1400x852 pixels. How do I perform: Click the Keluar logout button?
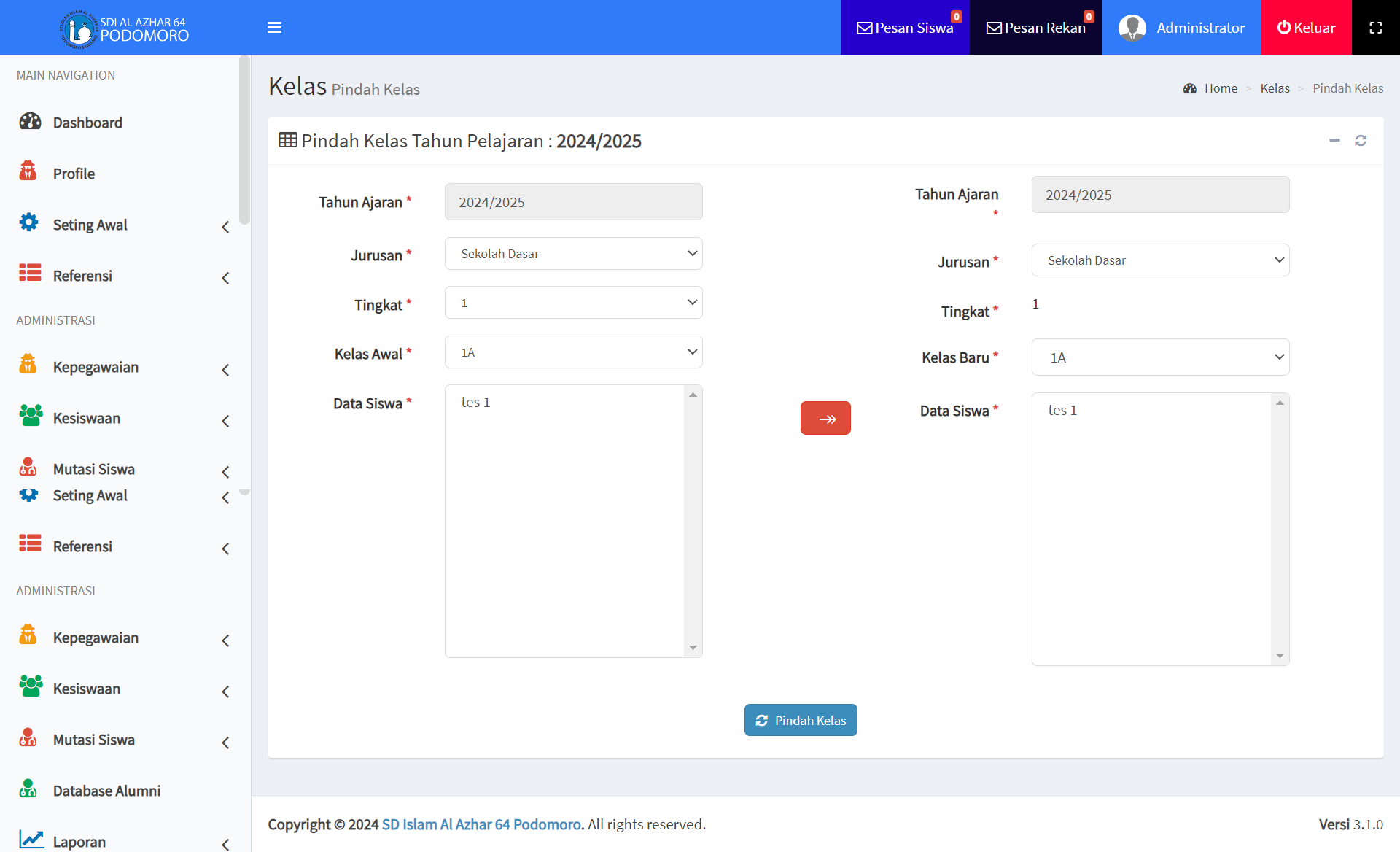click(1306, 28)
